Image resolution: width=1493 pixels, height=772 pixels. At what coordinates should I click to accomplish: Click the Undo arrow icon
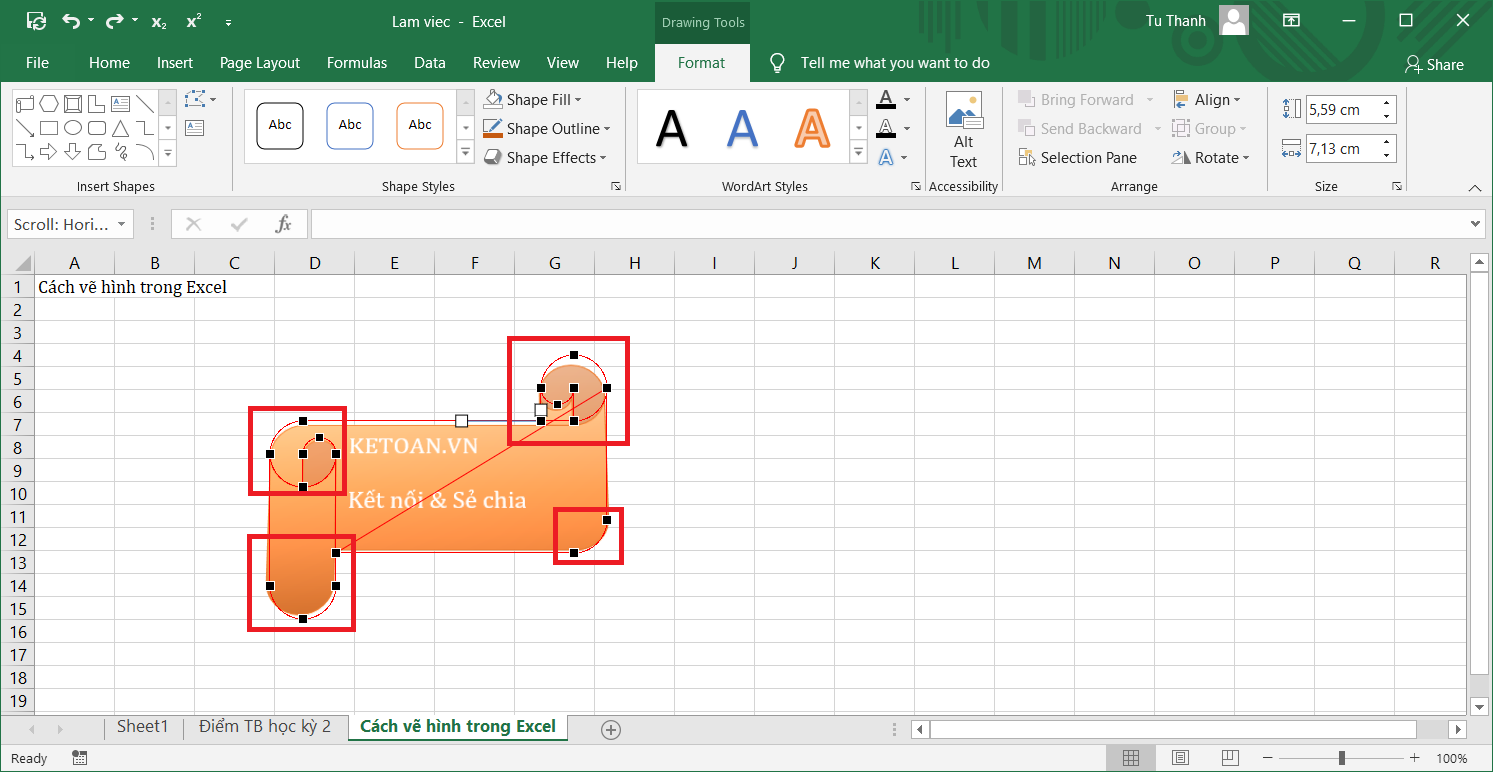point(70,21)
